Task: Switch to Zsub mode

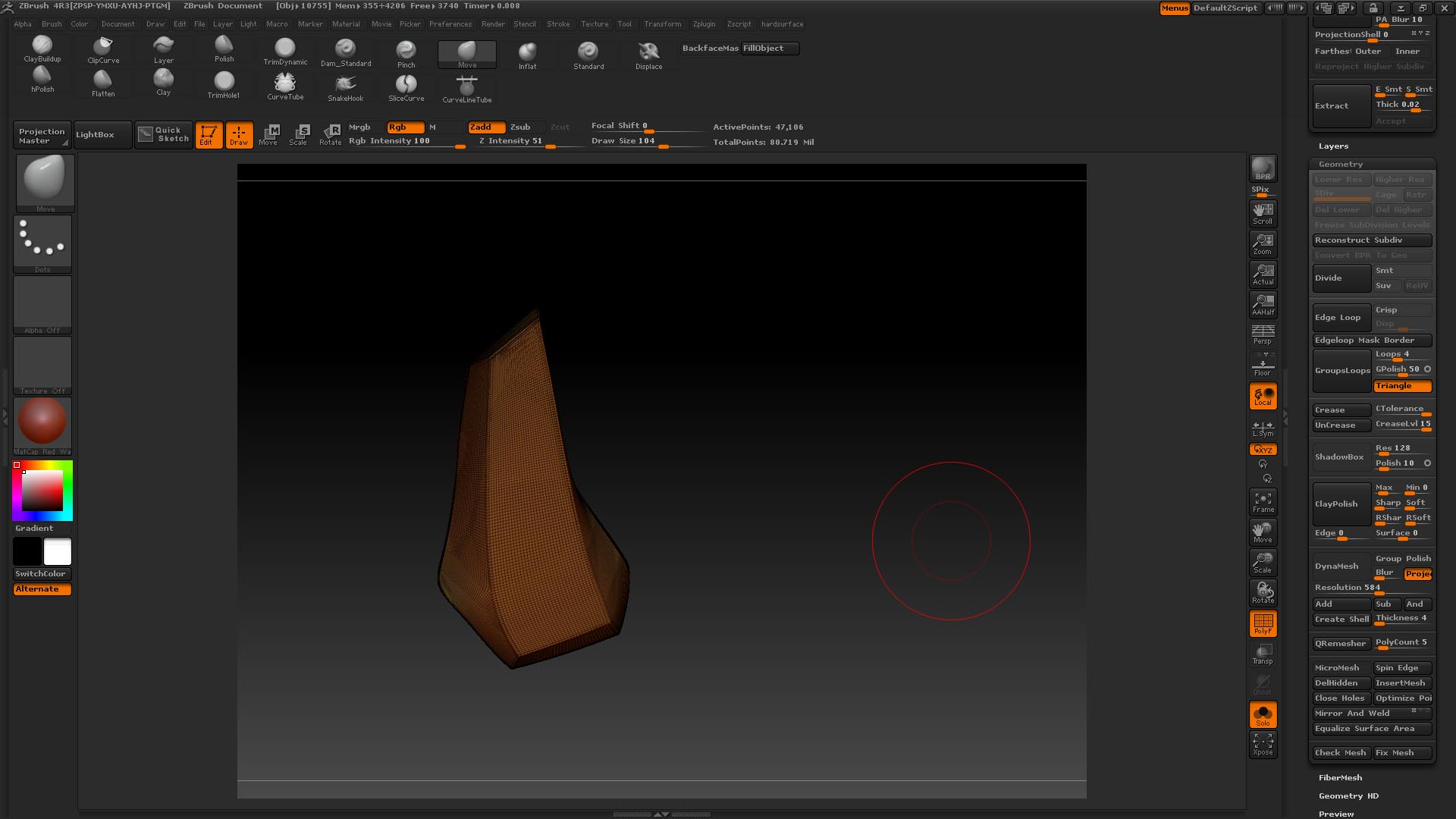Action: tap(520, 127)
